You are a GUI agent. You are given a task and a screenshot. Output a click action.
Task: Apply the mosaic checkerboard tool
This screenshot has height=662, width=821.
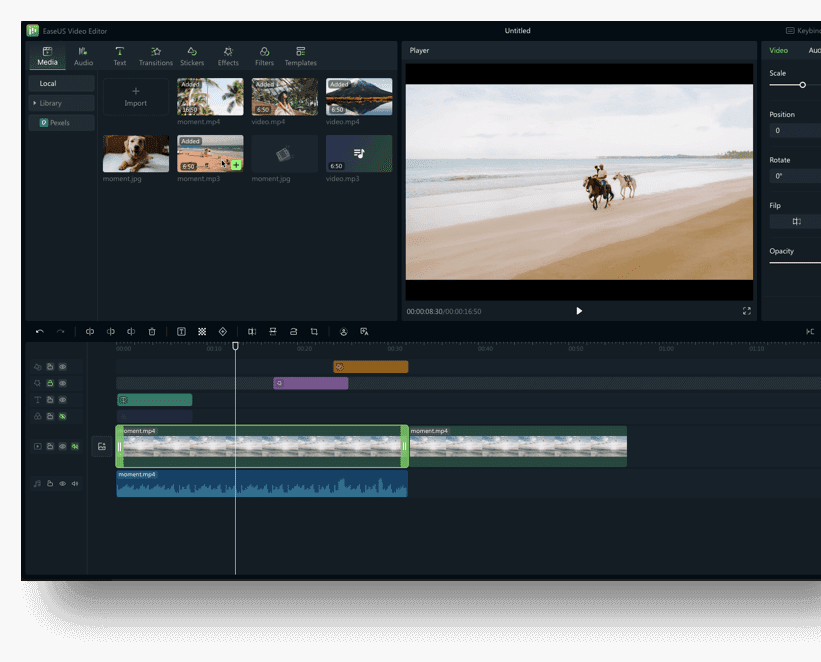point(202,332)
